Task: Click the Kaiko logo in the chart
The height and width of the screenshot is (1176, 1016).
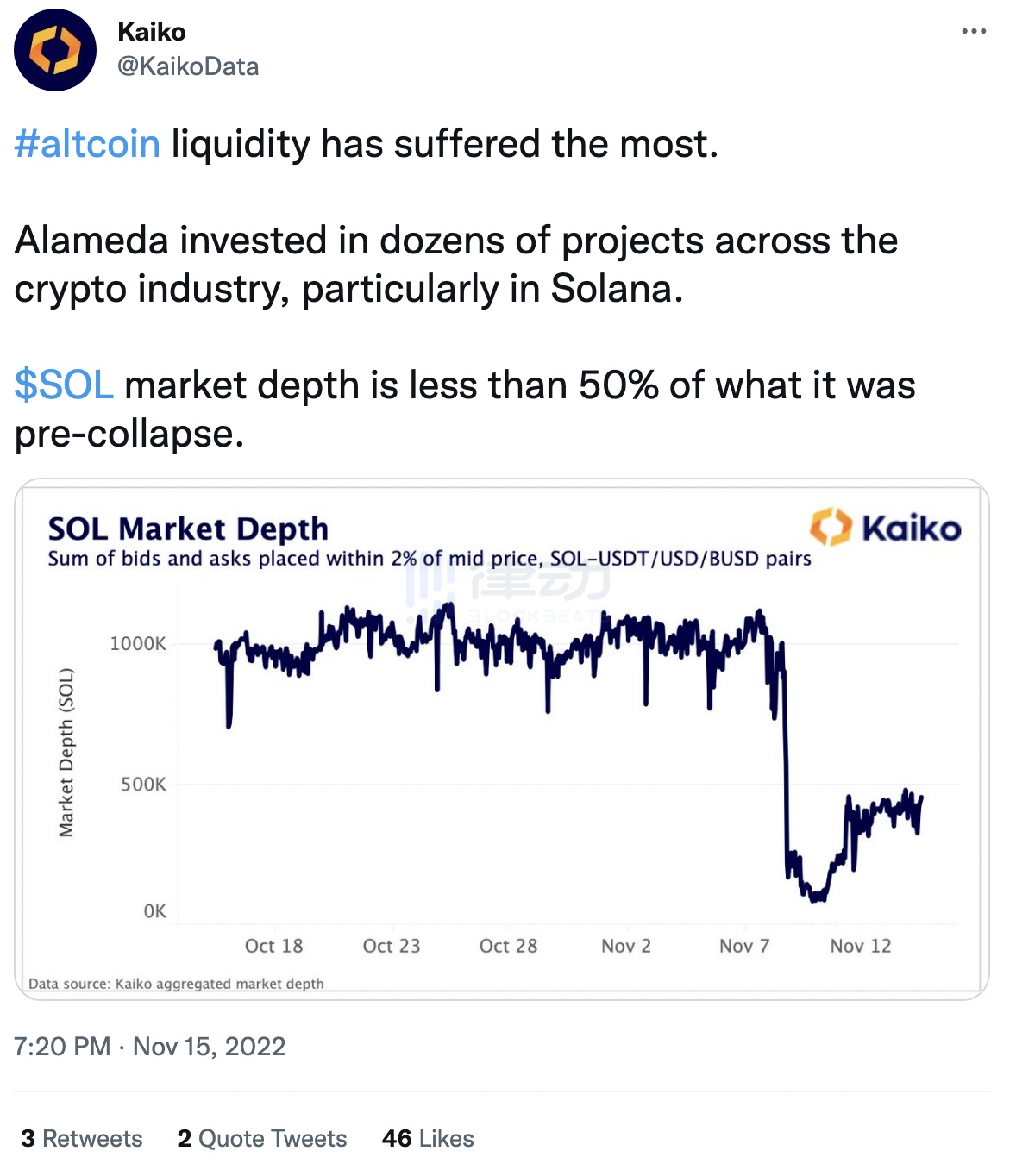Action: coord(885,528)
